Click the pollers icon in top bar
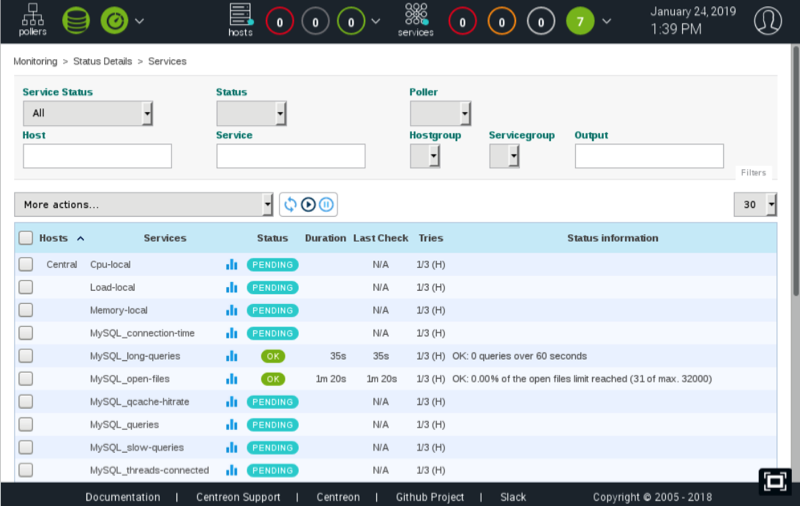Screen dimensions: 800x506 [x=32, y=18]
